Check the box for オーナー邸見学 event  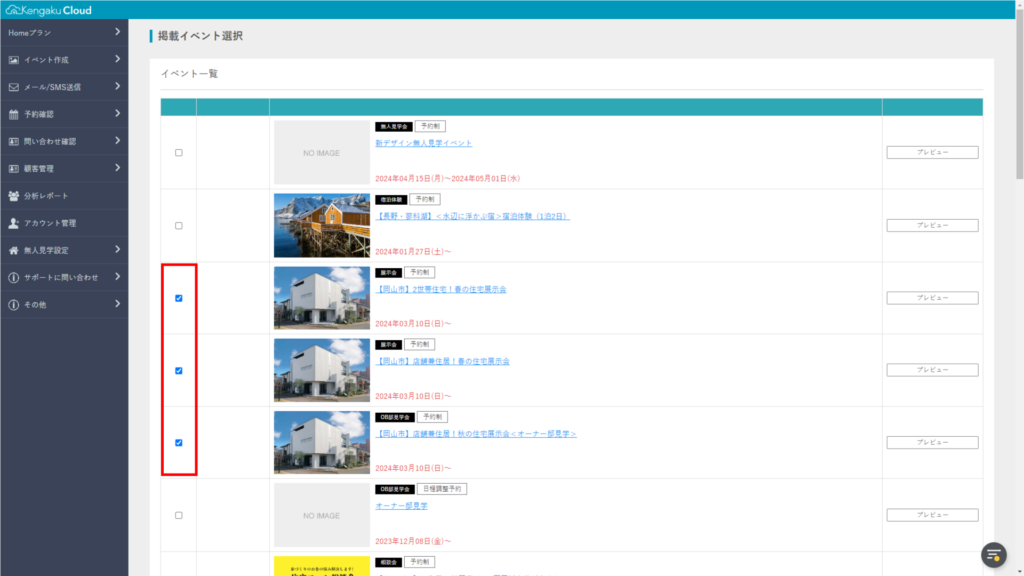coord(178,515)
